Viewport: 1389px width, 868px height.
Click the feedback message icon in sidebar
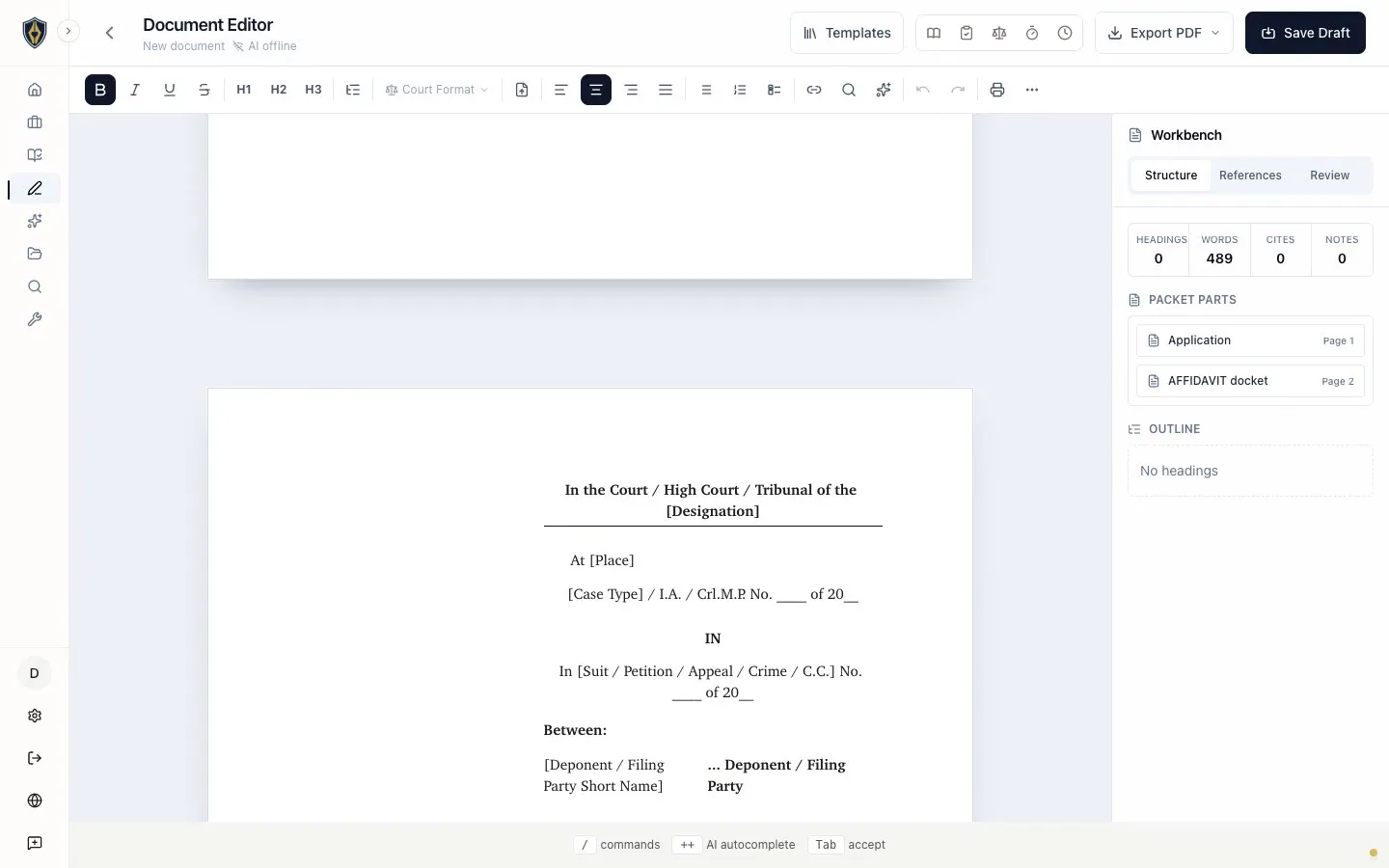click(x=35, y=843)
